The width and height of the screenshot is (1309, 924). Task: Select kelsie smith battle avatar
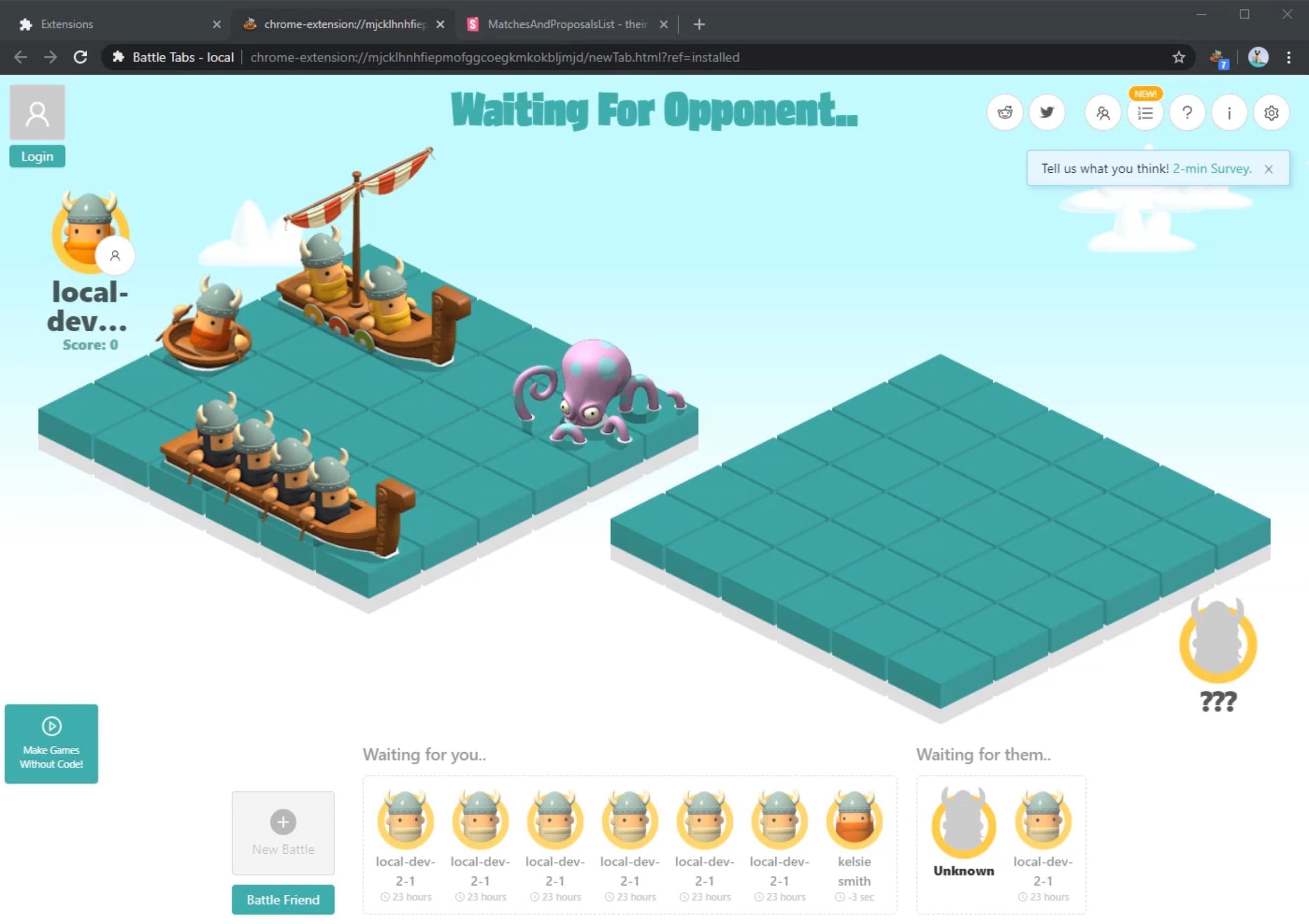(x=854, y=822)
